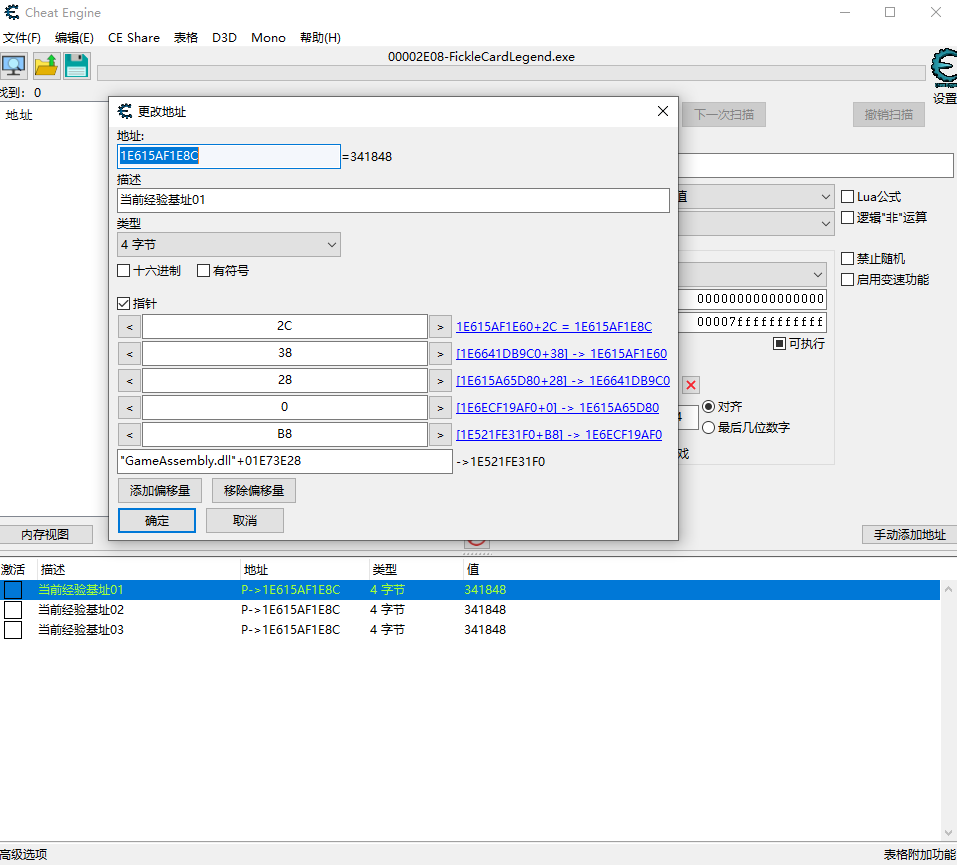Decrease the 2C offset with left arrow

(x=129, y=327)
